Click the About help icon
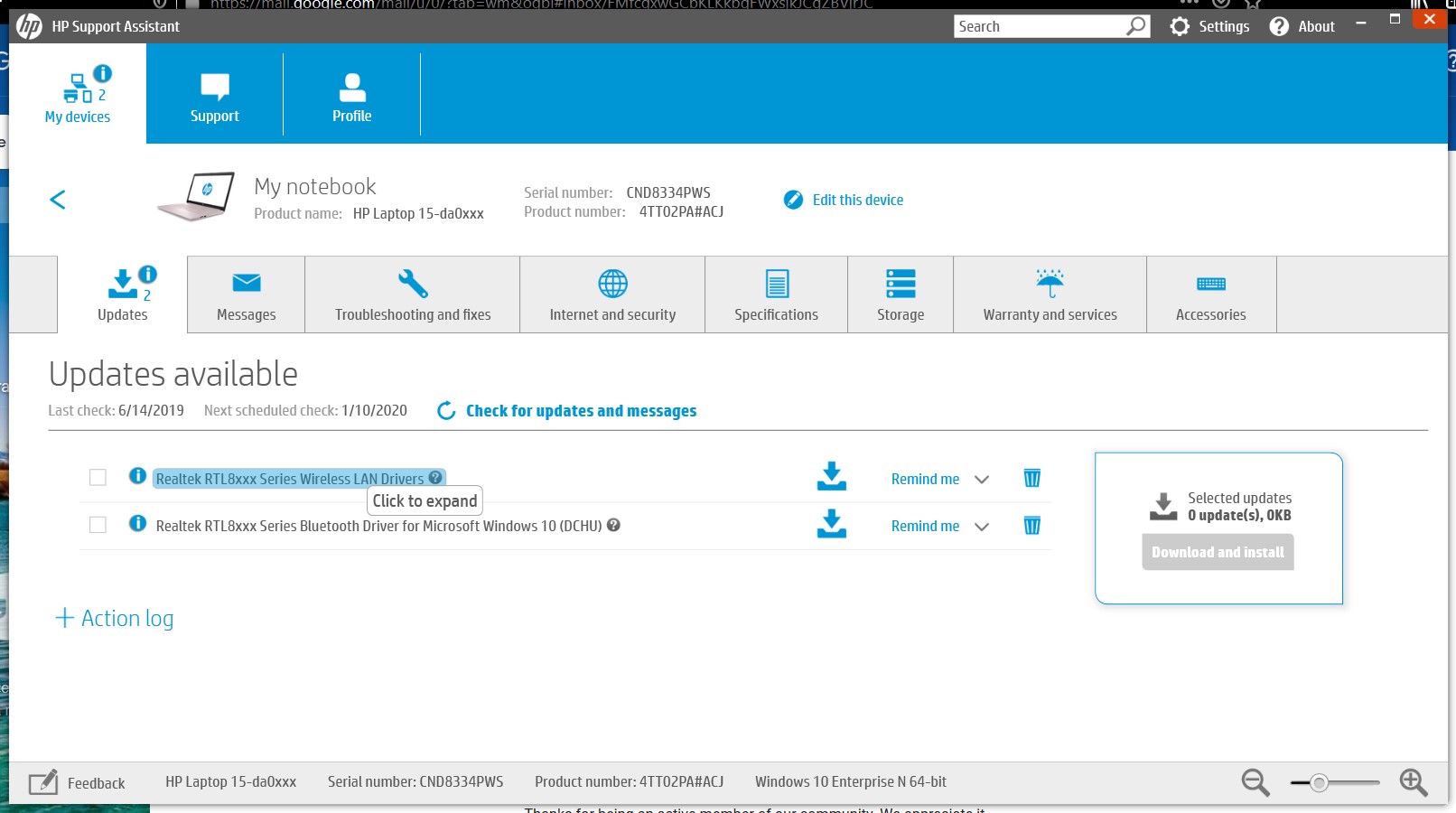Viewport: 1456px width, 813px height. click(1279, 26)
